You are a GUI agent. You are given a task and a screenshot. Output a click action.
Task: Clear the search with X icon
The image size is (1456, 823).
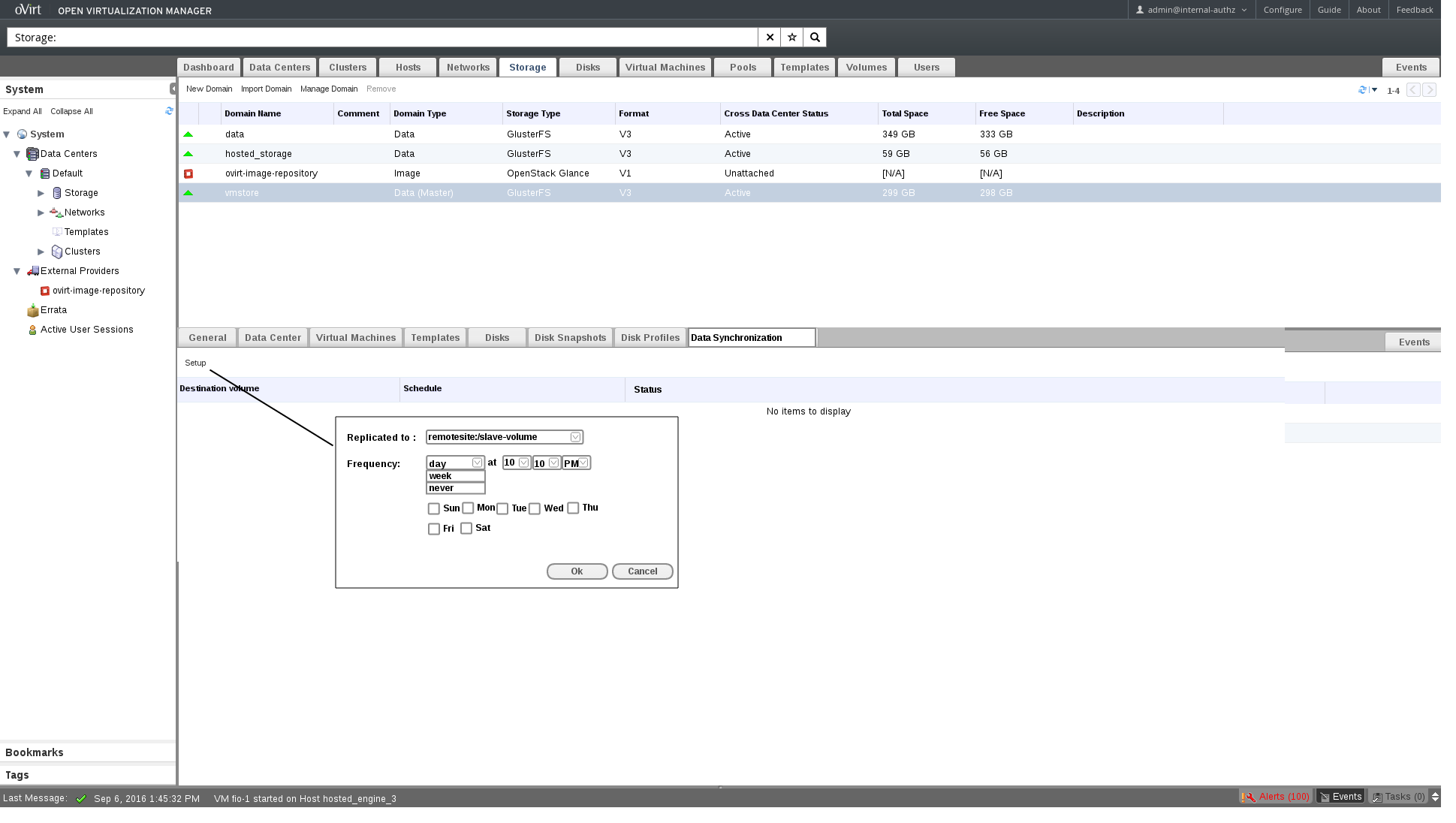click(x=770, y=38)
